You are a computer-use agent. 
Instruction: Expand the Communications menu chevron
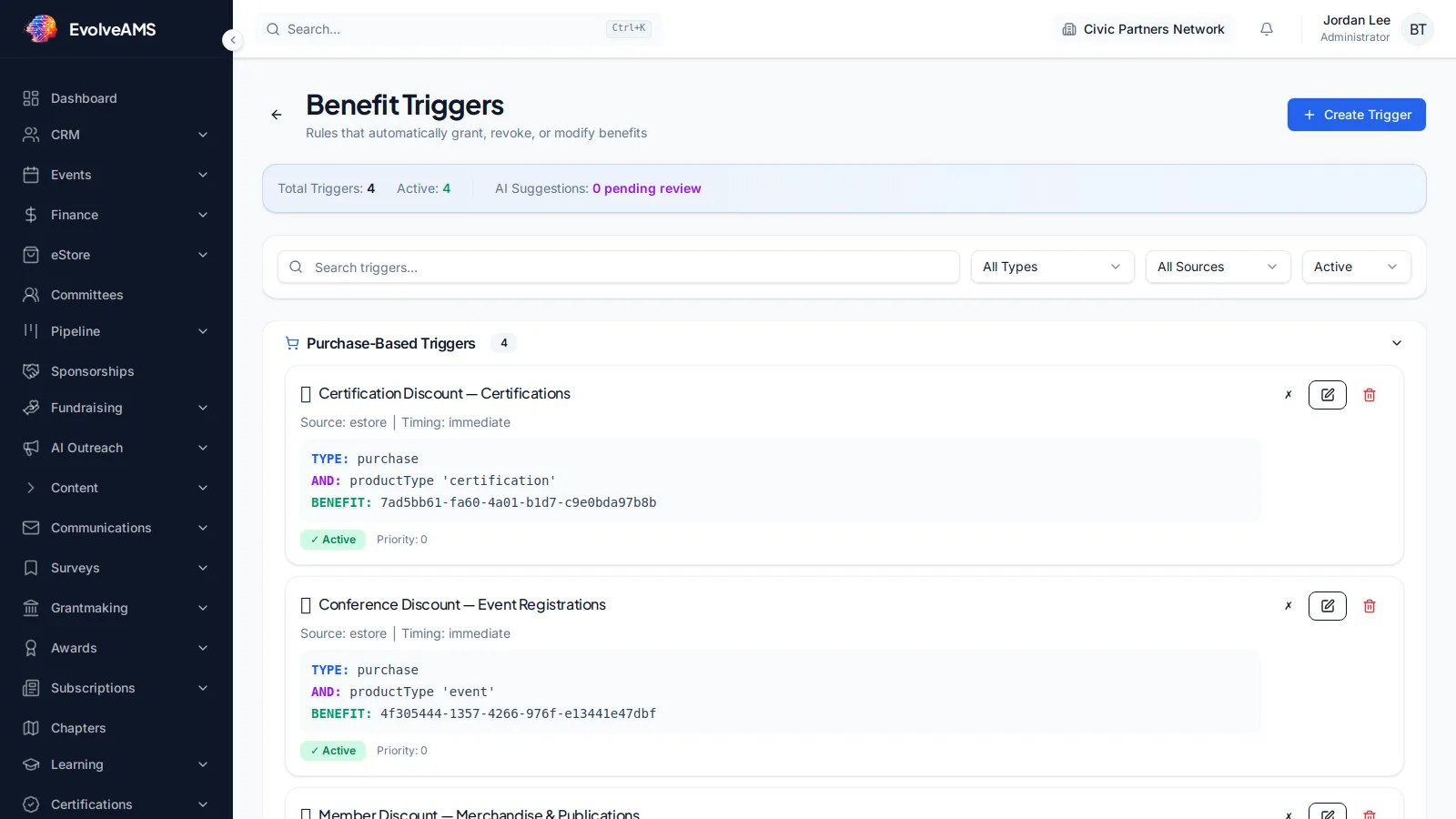[203, 528]
